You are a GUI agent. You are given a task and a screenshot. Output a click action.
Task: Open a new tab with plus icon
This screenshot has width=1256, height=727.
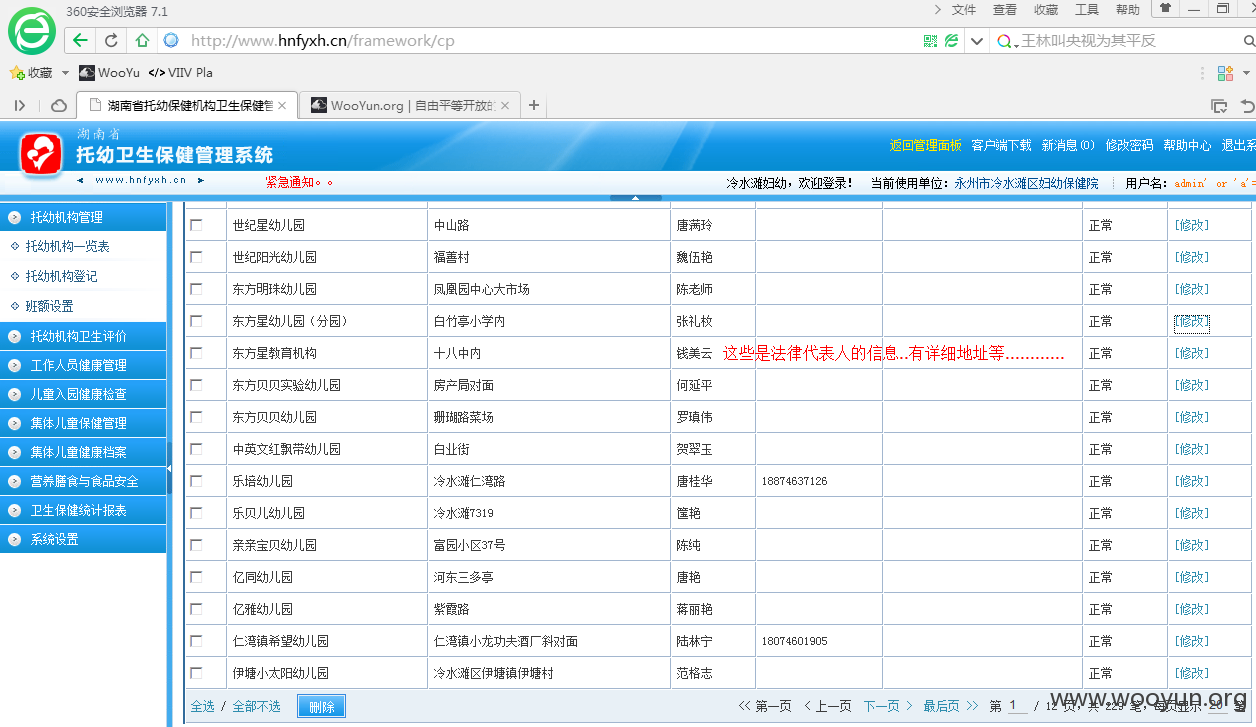[x=534, y=105]
